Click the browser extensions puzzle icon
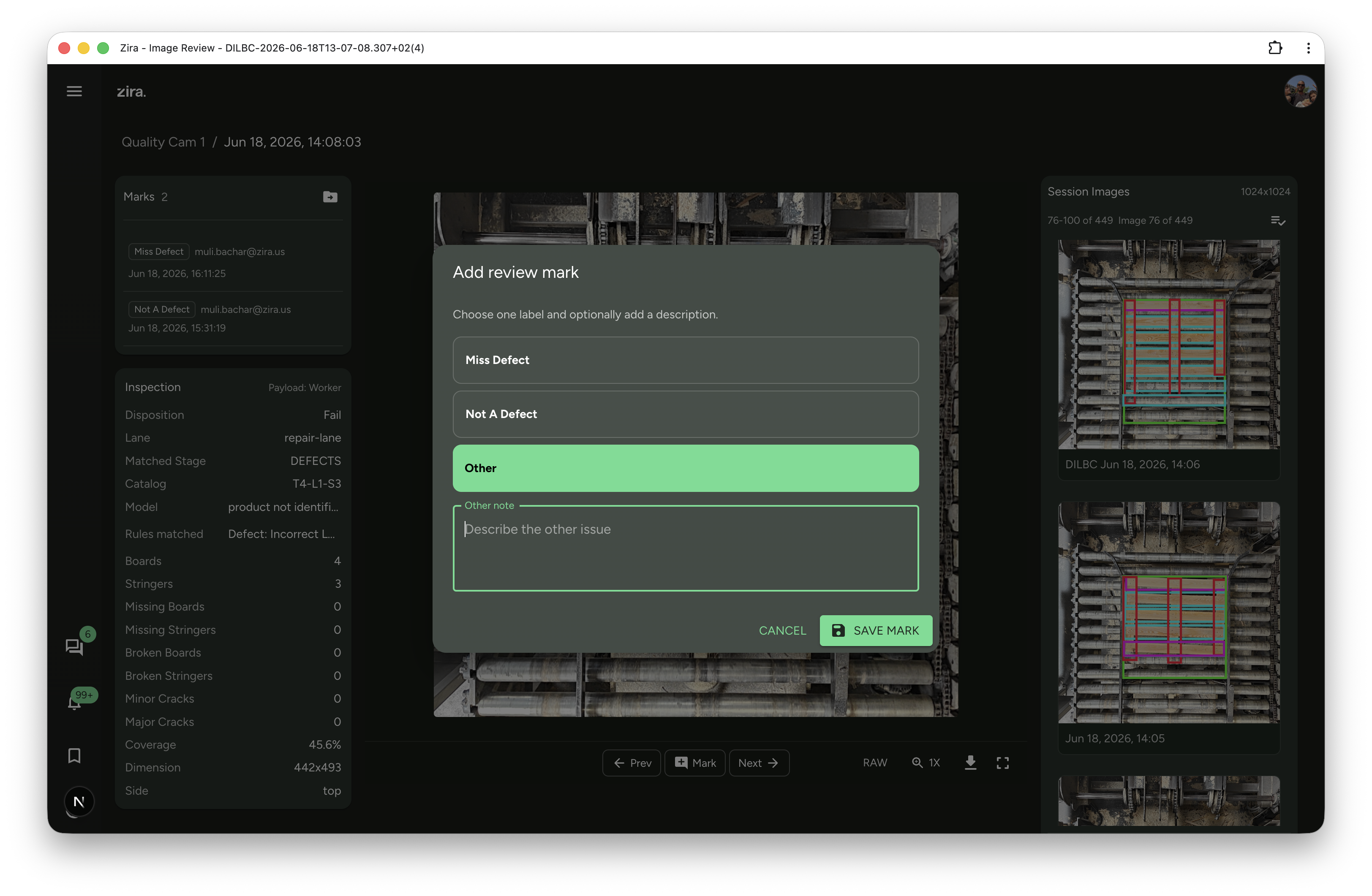The width and height of the screenshot is (1372, 896). pyautogui.click(x=1275, y=48)
